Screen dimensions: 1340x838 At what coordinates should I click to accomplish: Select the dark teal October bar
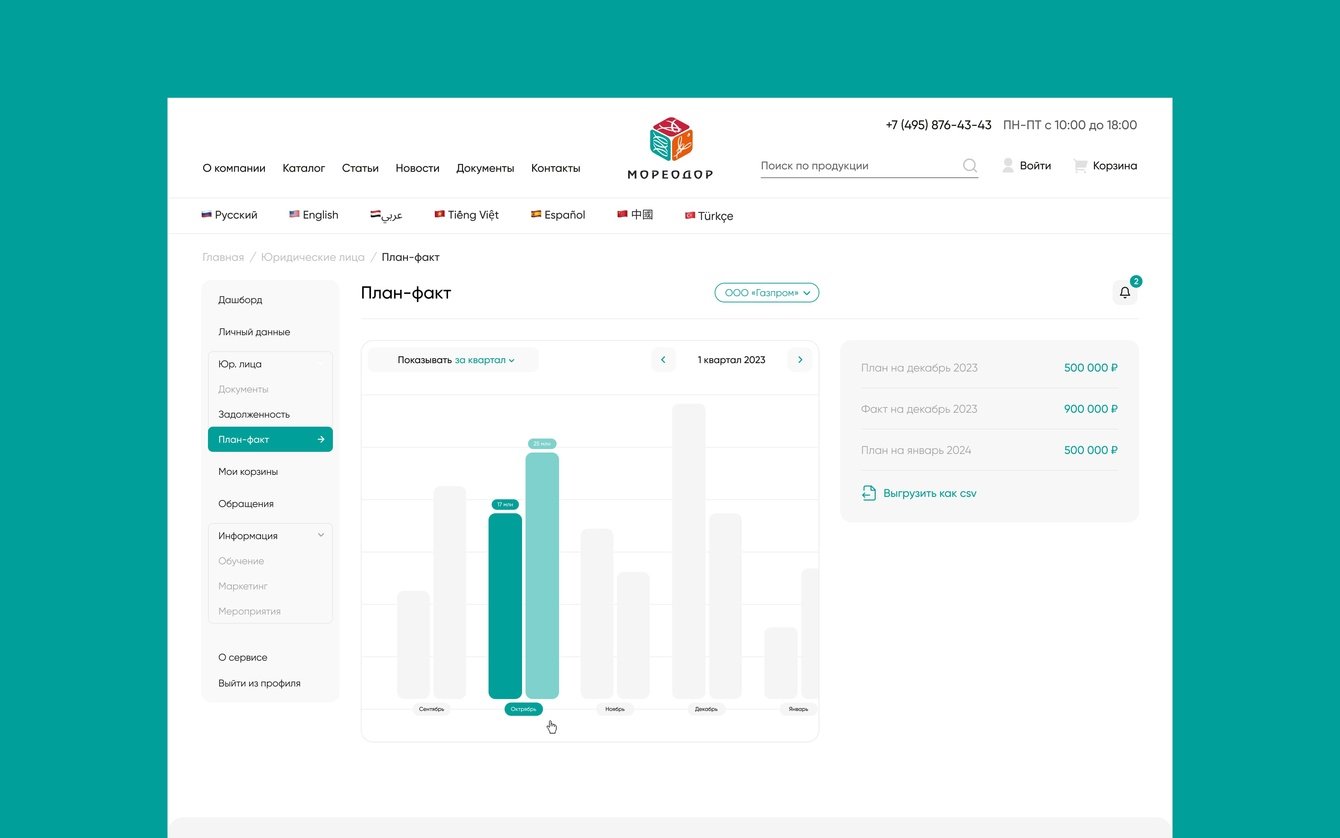(505, 606)
